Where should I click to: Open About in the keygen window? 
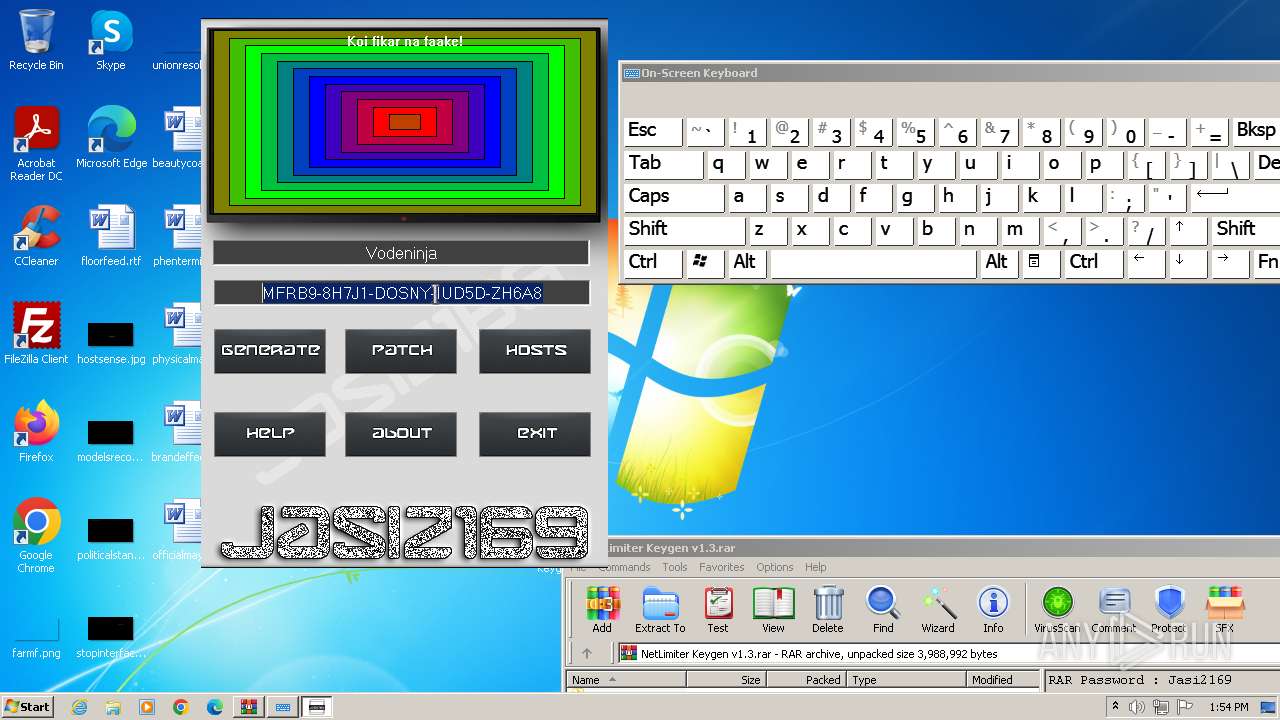(401, 434)
